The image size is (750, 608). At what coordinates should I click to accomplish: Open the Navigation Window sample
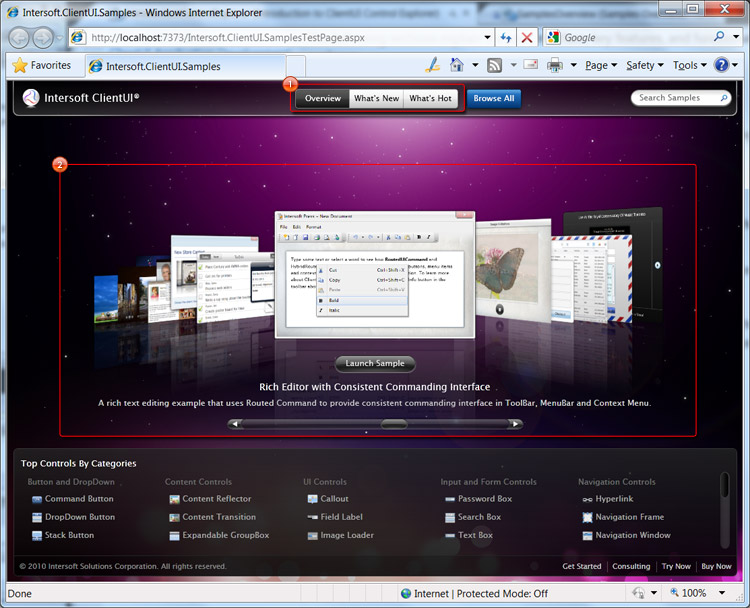(627, 535)
